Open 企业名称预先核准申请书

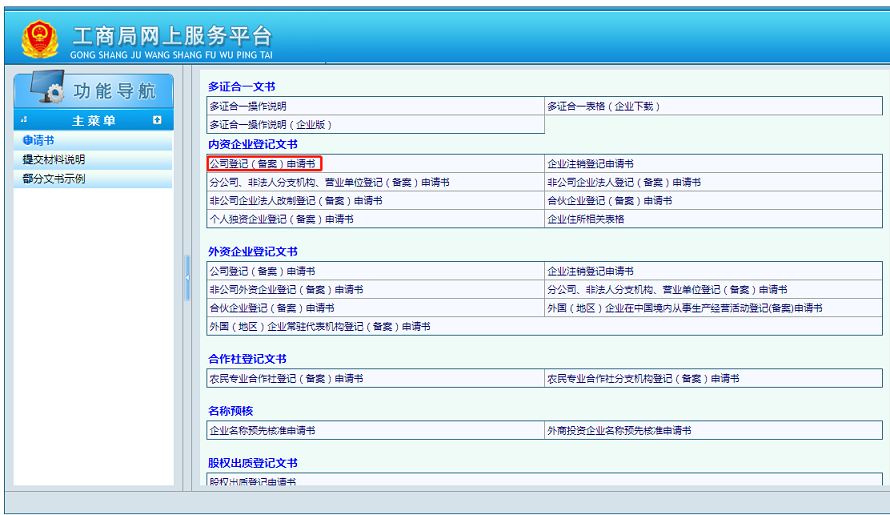[x=262, y=430]
